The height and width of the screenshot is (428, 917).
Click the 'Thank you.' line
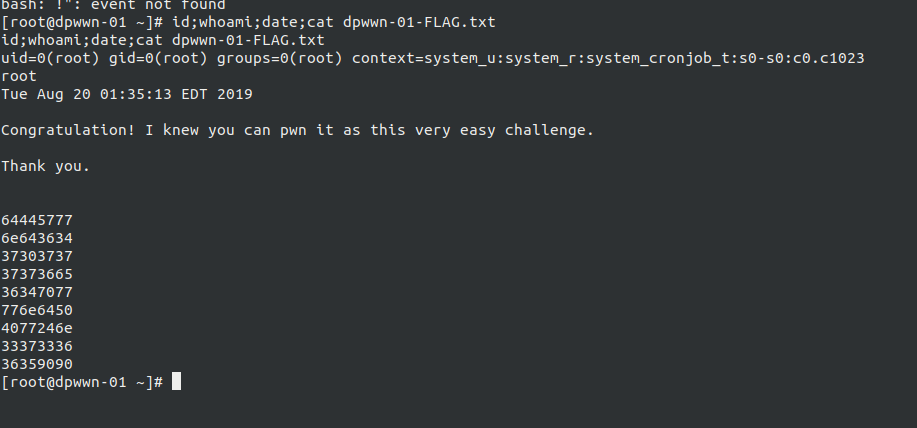tap(46, 167)
